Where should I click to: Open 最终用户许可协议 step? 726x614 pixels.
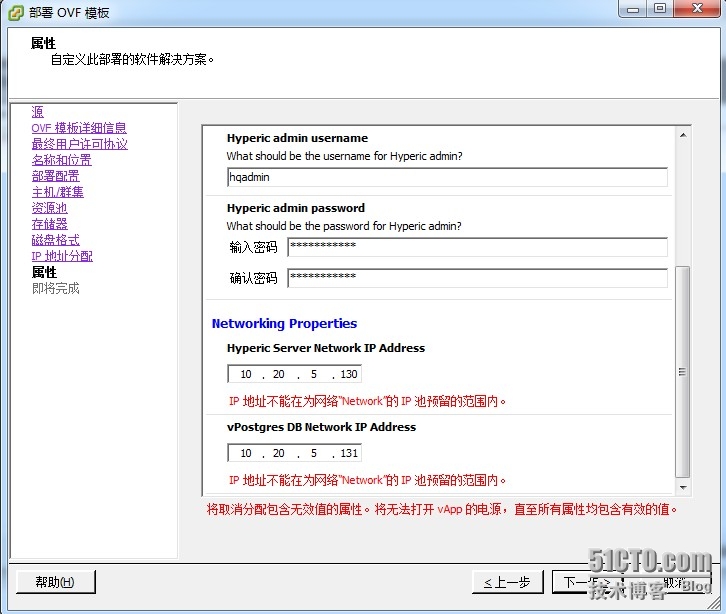tap(79, 144)
